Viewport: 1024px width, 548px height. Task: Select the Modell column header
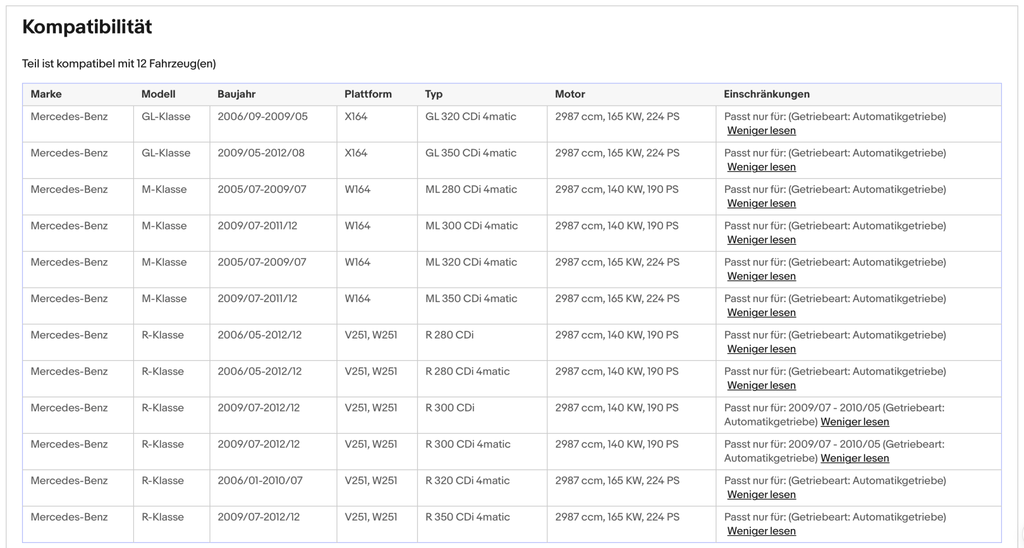click(158, 94)
